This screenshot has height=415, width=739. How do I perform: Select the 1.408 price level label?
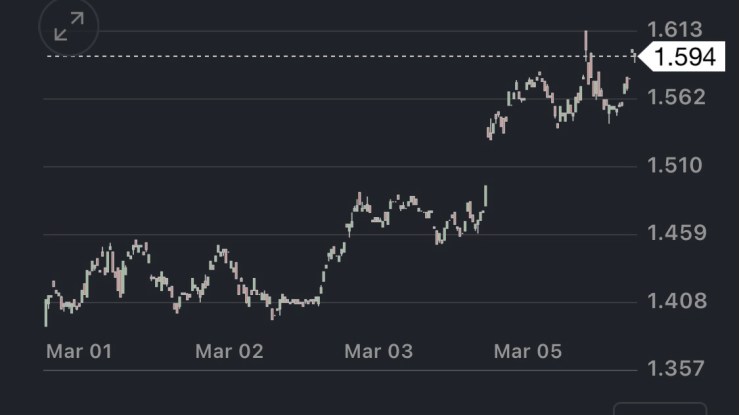(675, 301)
